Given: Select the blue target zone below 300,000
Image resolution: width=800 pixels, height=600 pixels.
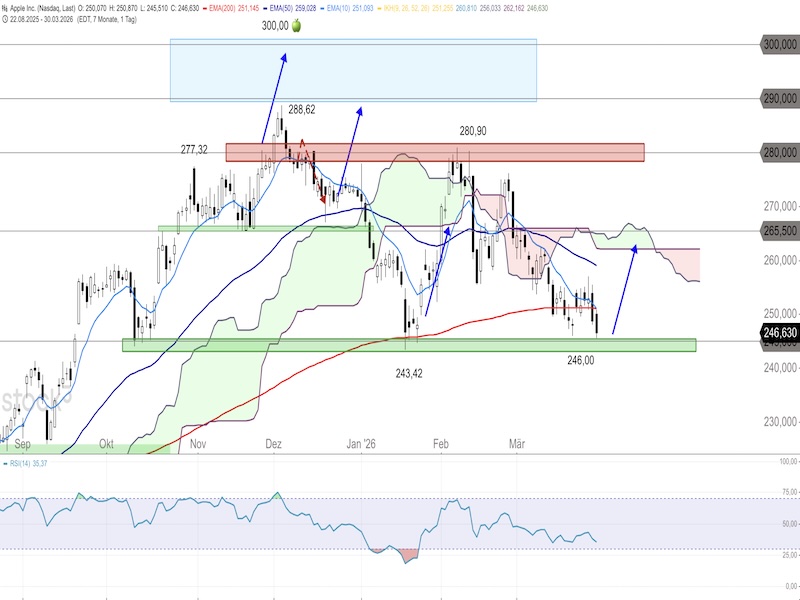Looking at the screenshot, I should (x=353, y=70).
